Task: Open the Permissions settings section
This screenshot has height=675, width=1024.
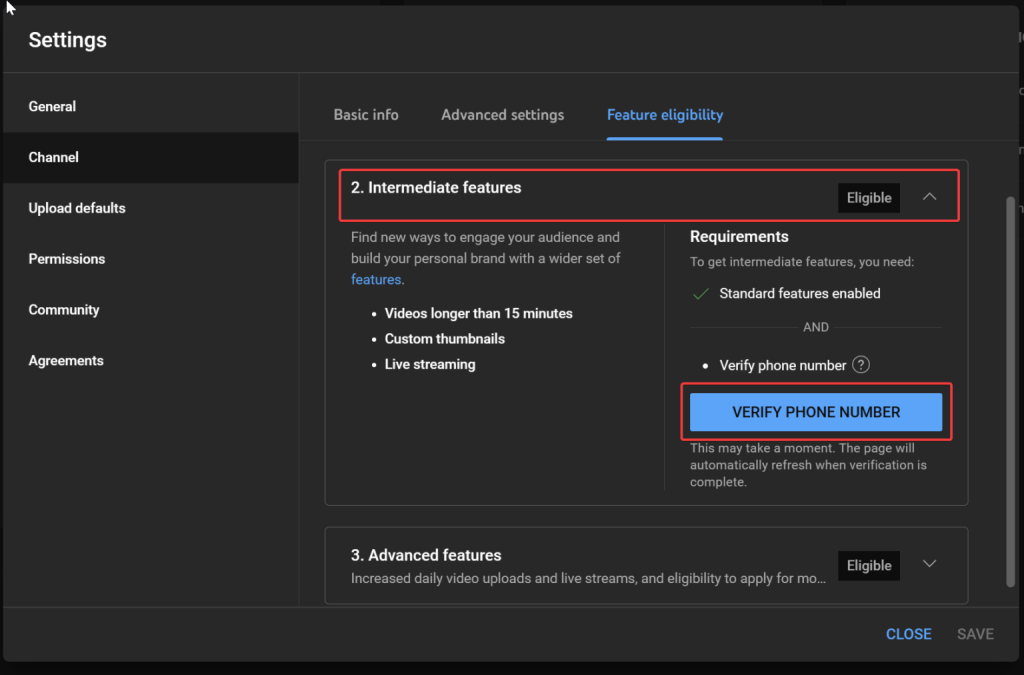Action: click(x=67, y=259)
